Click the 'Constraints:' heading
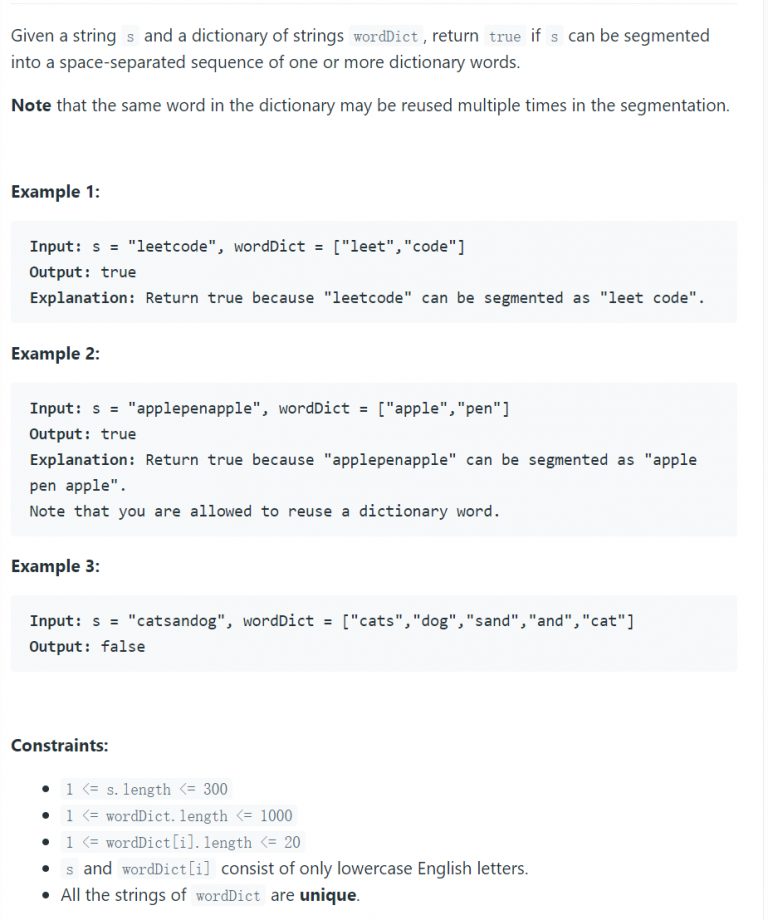Screen dimensions: 768x920 tap(60, 745)
